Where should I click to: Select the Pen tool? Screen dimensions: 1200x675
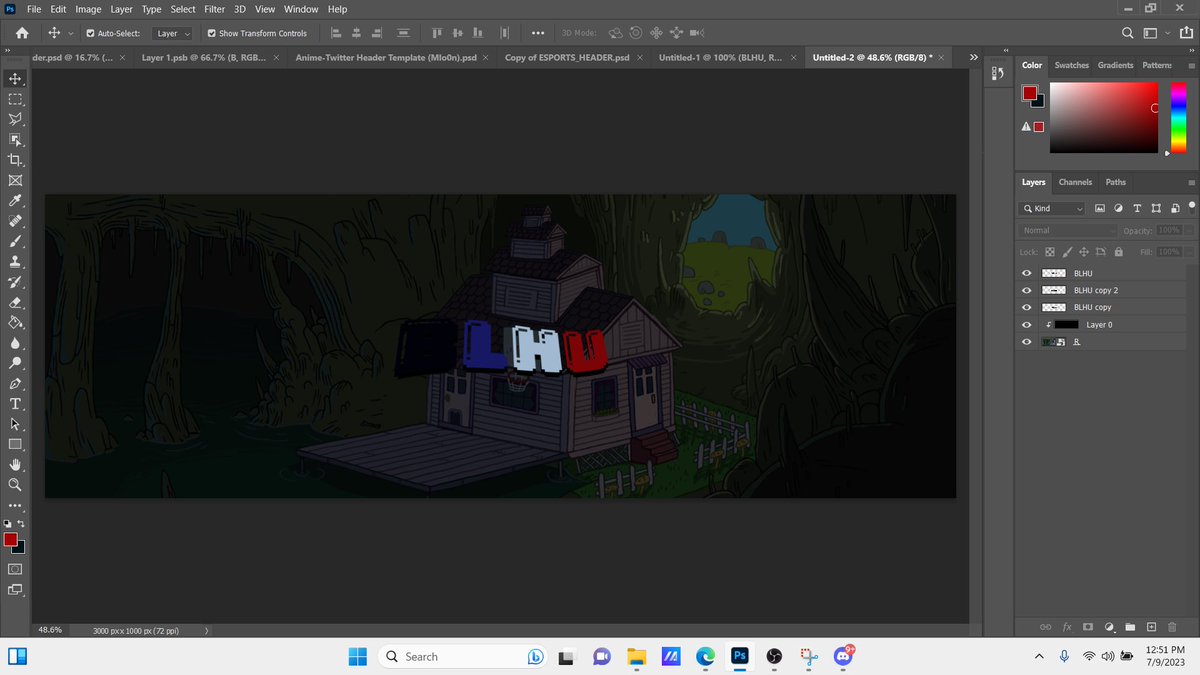click(16, 384)
